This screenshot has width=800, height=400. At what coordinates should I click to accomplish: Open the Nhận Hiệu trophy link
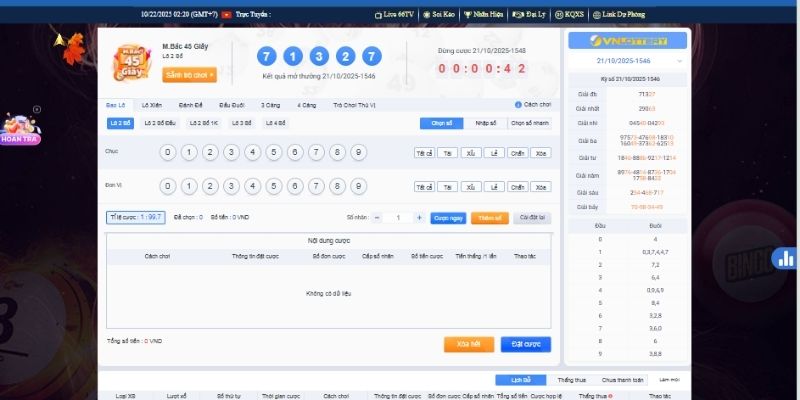(483, 15)
